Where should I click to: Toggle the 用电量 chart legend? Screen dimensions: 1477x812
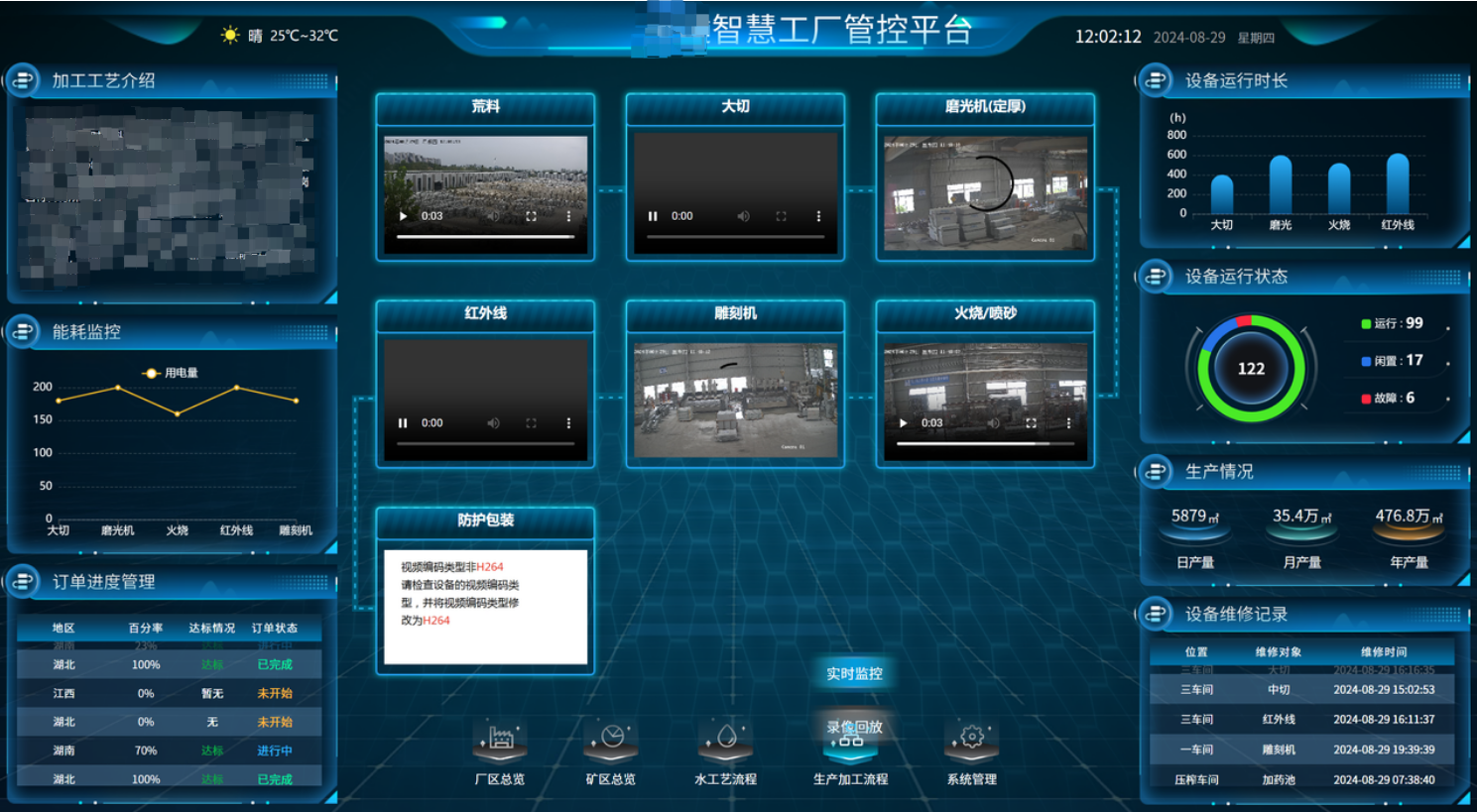click(x=172, y=373)
